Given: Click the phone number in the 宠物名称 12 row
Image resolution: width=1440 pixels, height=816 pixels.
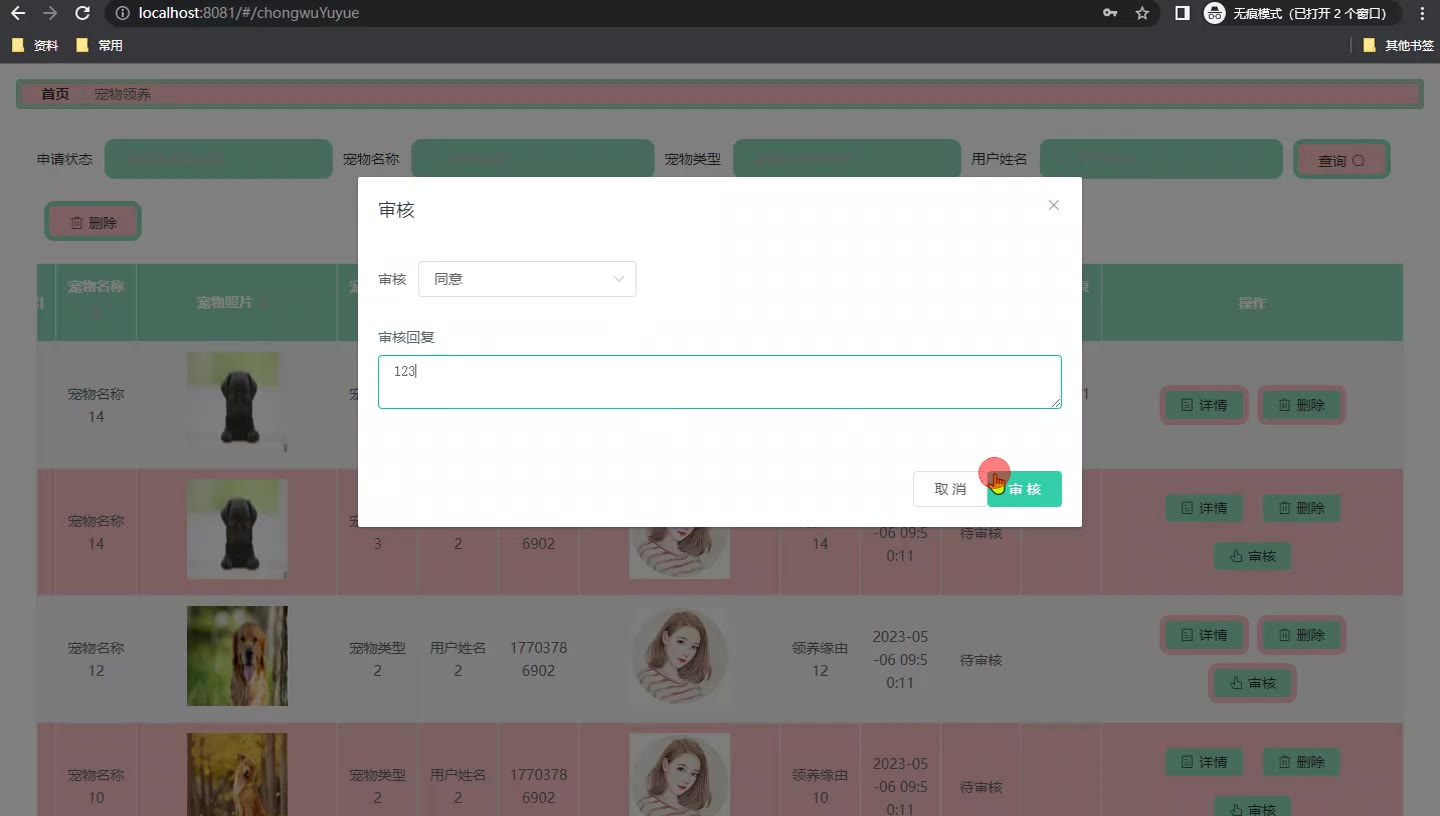Looking at the screenshot, I should click(538, 659).
